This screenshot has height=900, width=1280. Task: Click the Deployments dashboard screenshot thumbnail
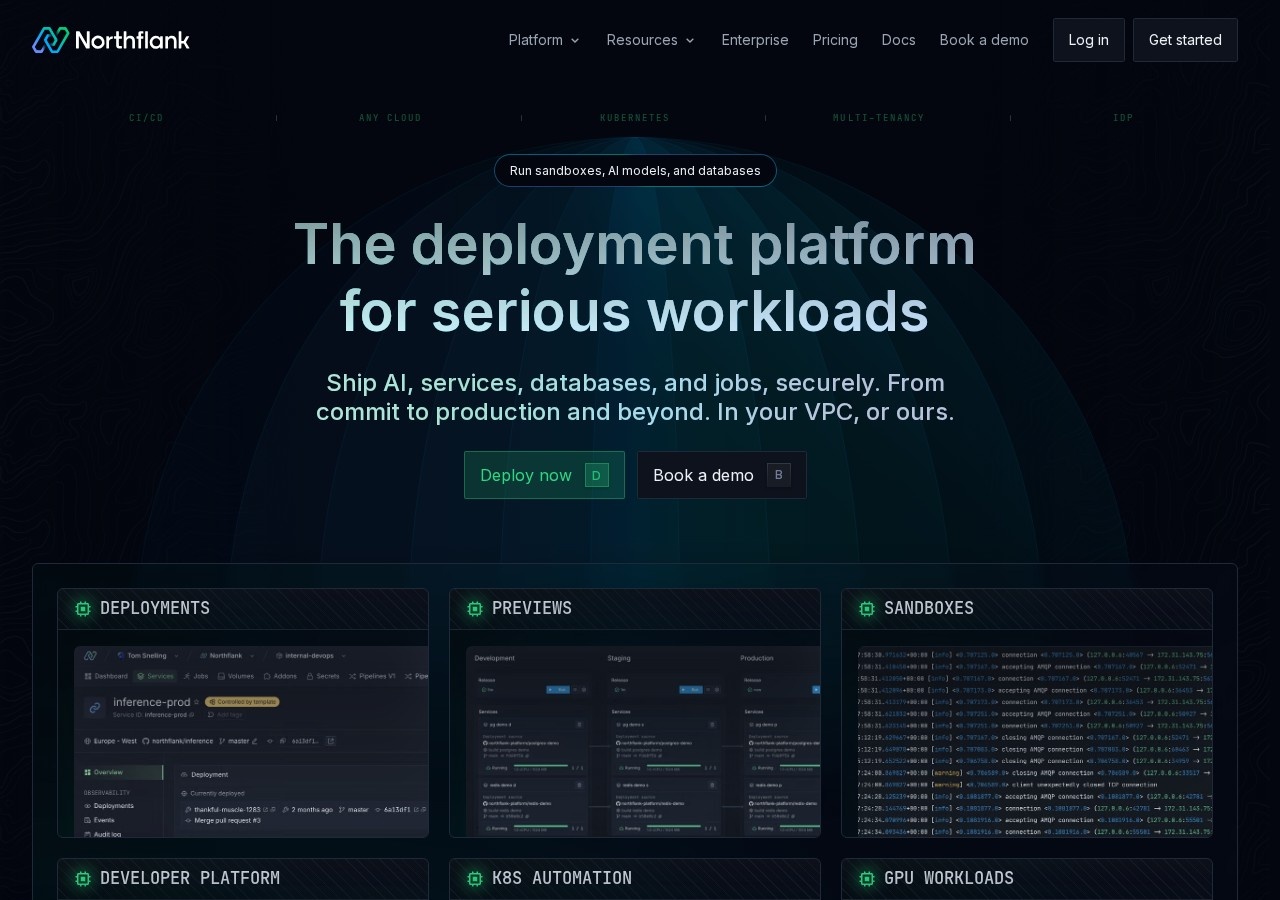coord(251,741)
